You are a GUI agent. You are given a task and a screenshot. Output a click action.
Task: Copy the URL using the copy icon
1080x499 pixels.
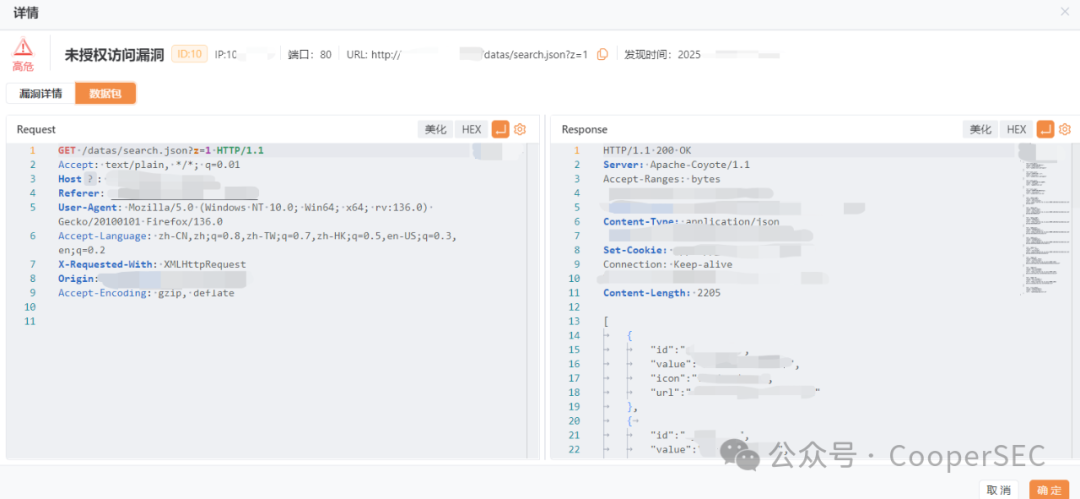pos(602,54)
